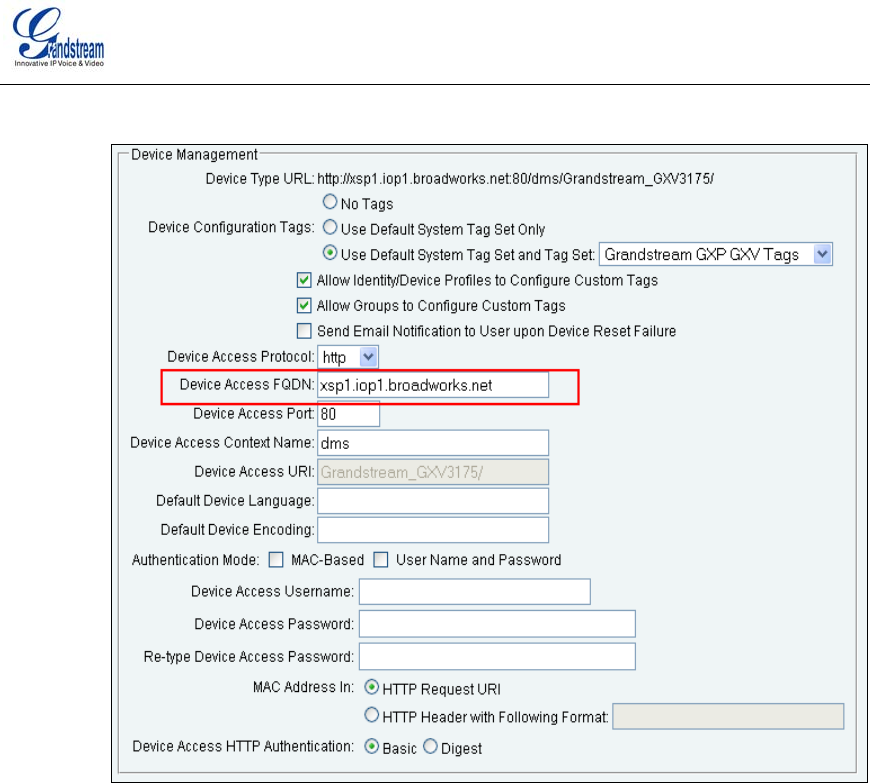The height and width of the screenshot is (783, 870).
Task: Select Use Default System Tag Set Only
Action: (x=329, y=229)
